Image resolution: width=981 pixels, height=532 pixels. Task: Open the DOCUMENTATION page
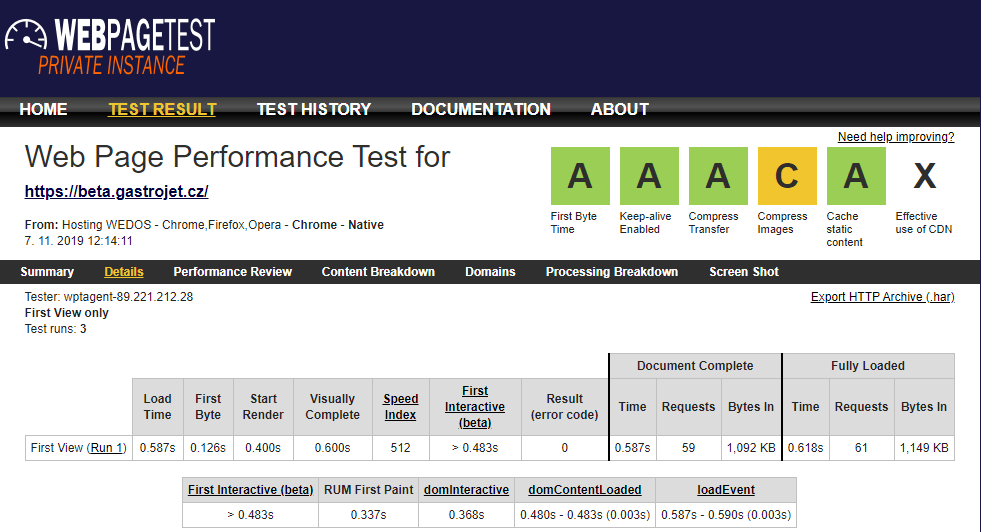480,110
